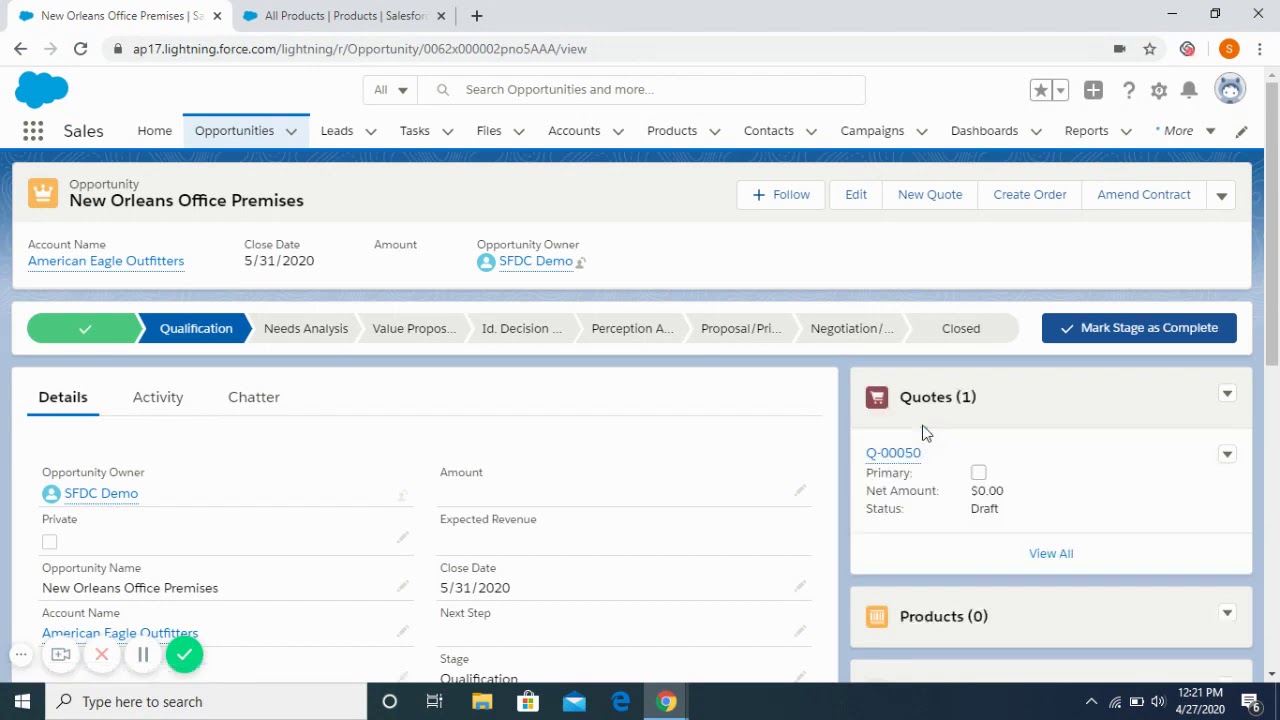Click the recorder webcam icon

pos(61,655)
